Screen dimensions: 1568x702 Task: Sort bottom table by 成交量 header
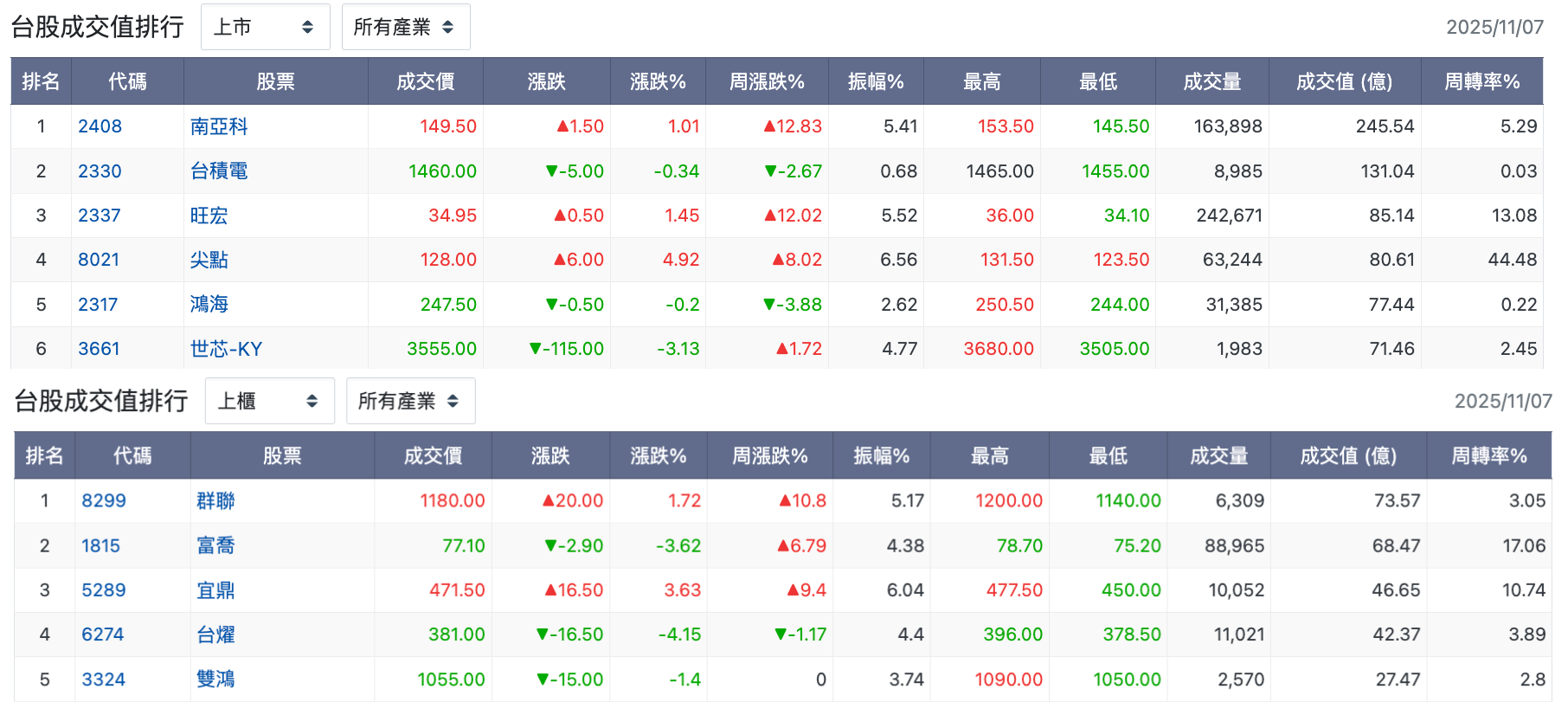1218,455
